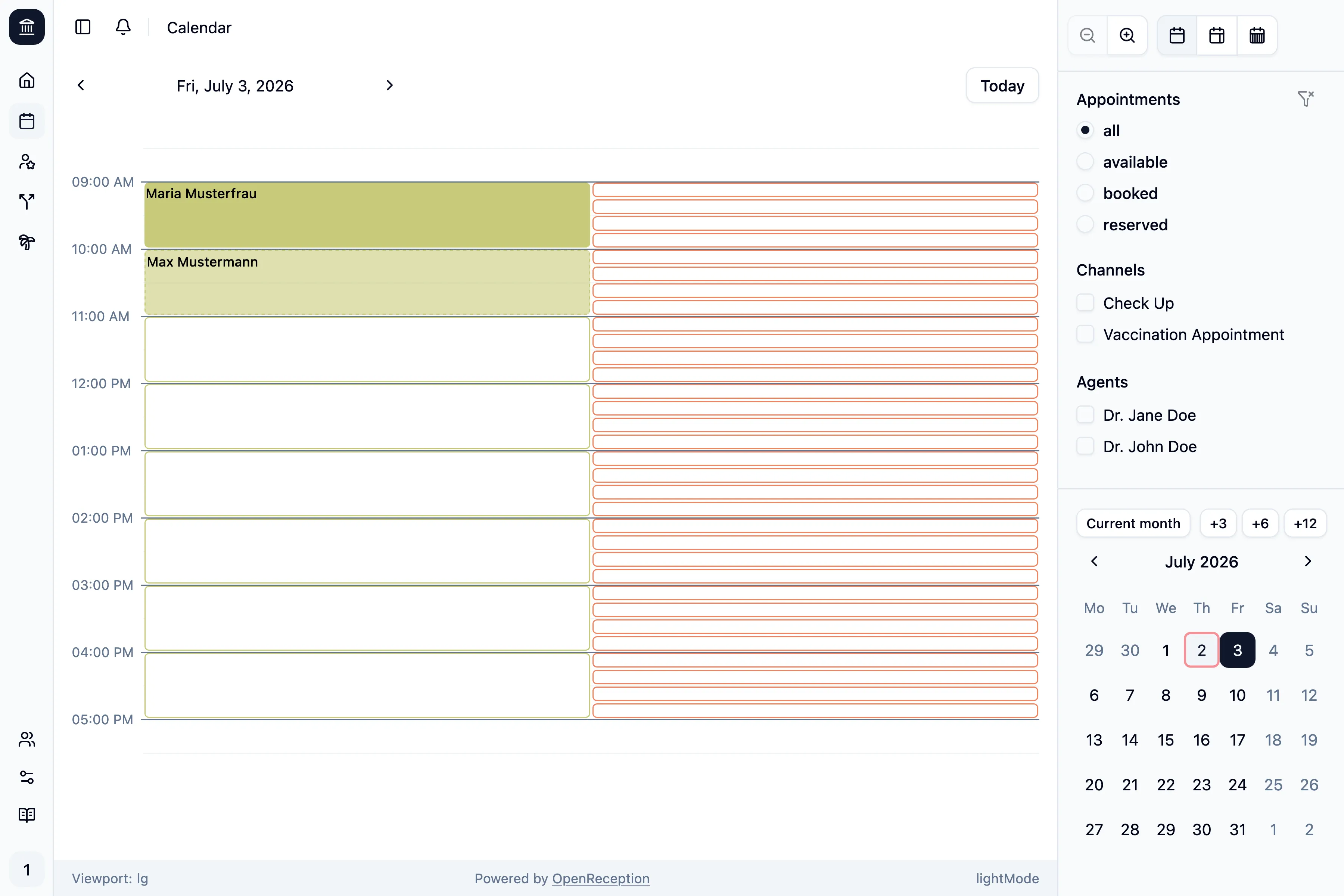Image resolution: width=1344 pixels, height=896 pixels.
Task: Open the OpenReception link
Action: coord(601,878)
